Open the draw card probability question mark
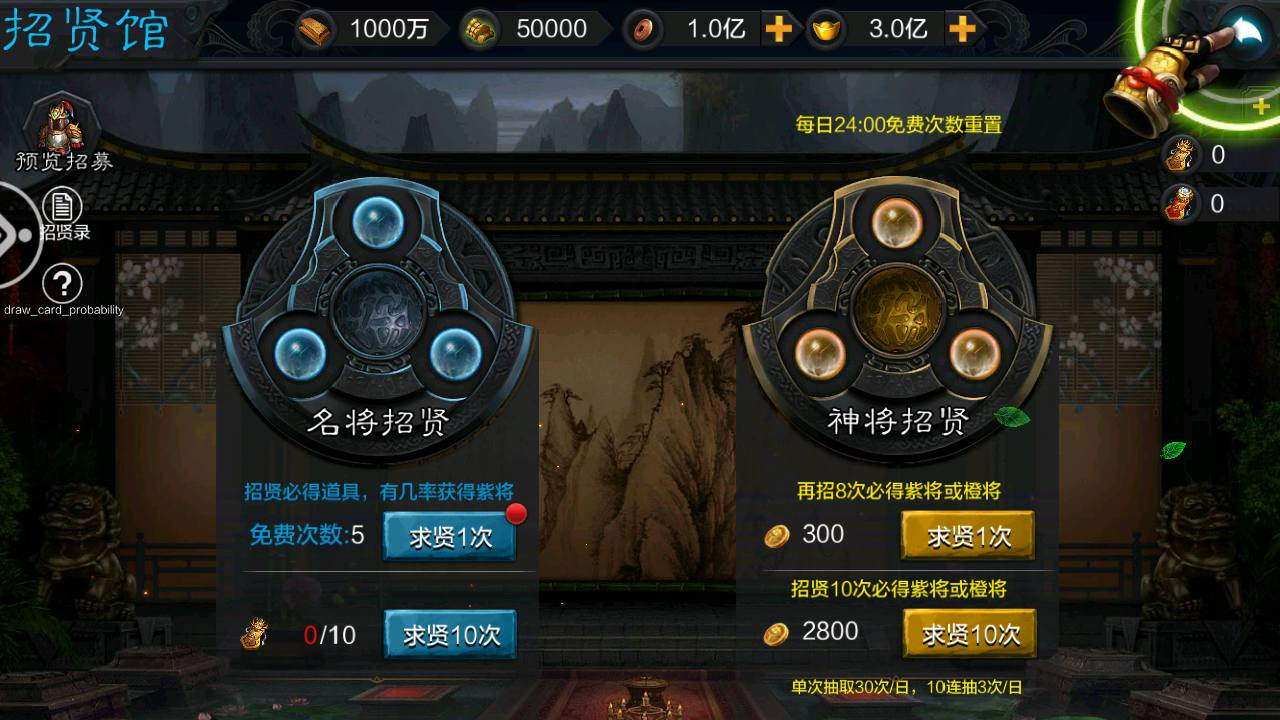 (63, 285)
